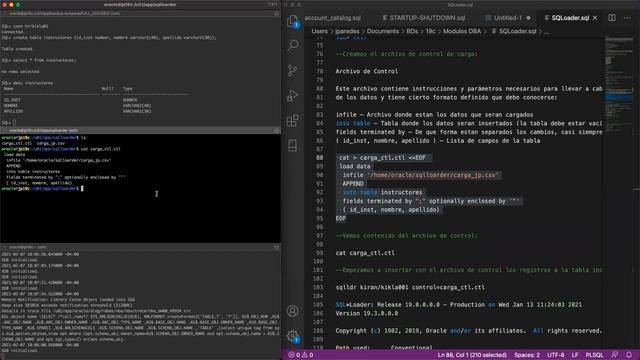
Task: Open Run and Debug view
Action: pos(293,96)
